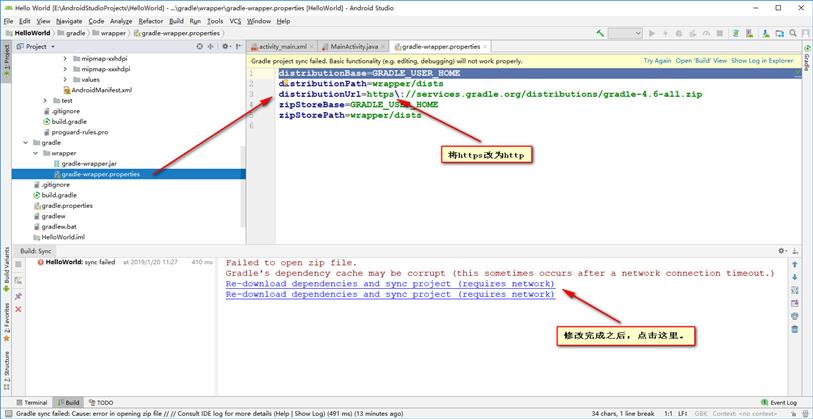Open Project Structure icon in toolbar

click(779, 33)
